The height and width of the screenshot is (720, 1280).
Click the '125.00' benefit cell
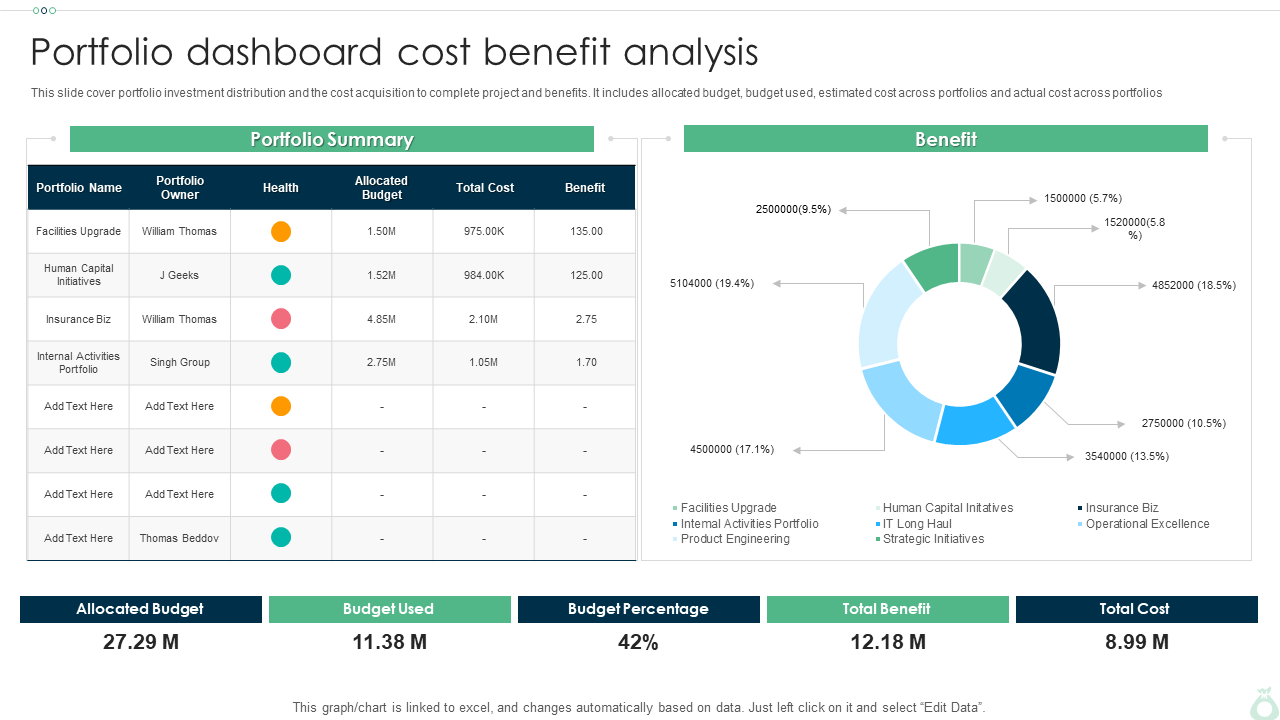coord(586,275)
